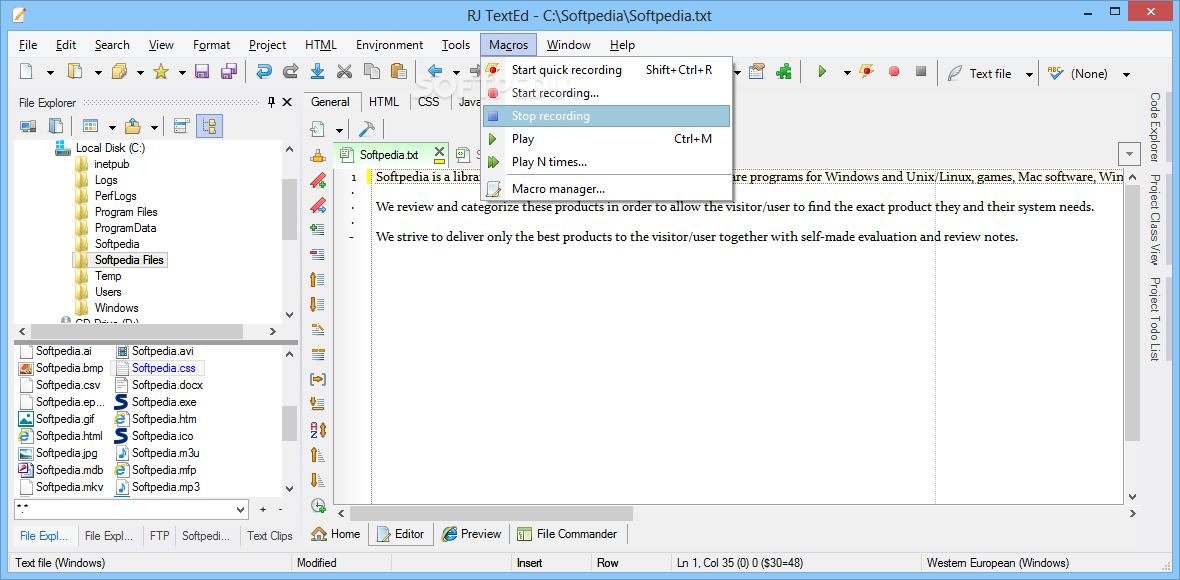Open dropdown arrow next to New file icon

[x=50, y=73]
